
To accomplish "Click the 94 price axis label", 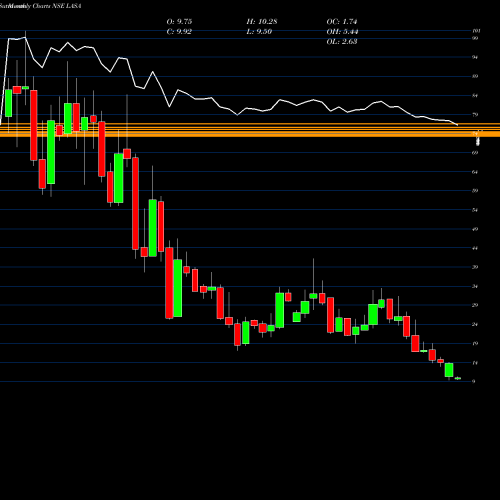I will pyautogui.click(x=475, y=57).
